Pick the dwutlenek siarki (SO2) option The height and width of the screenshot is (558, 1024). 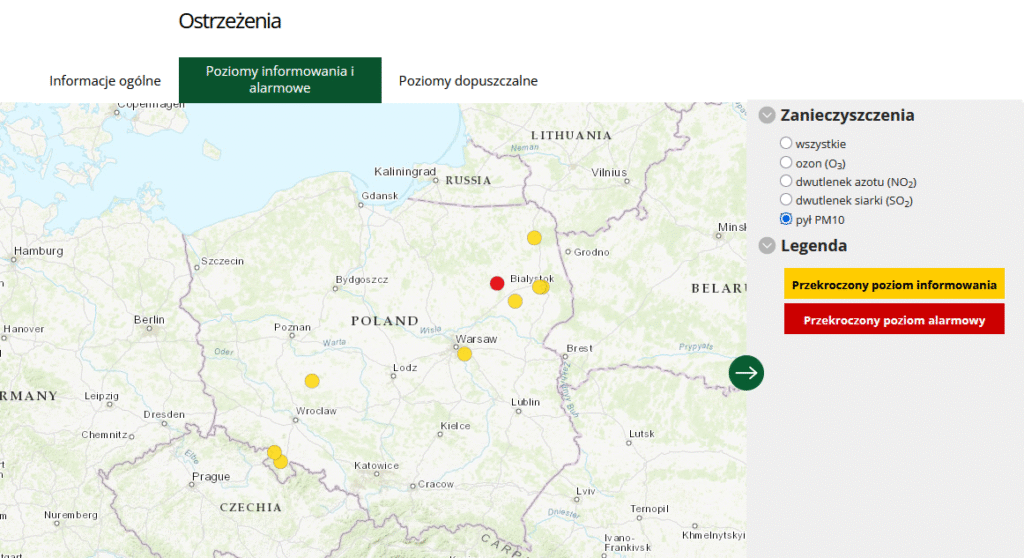click(786, 200)
